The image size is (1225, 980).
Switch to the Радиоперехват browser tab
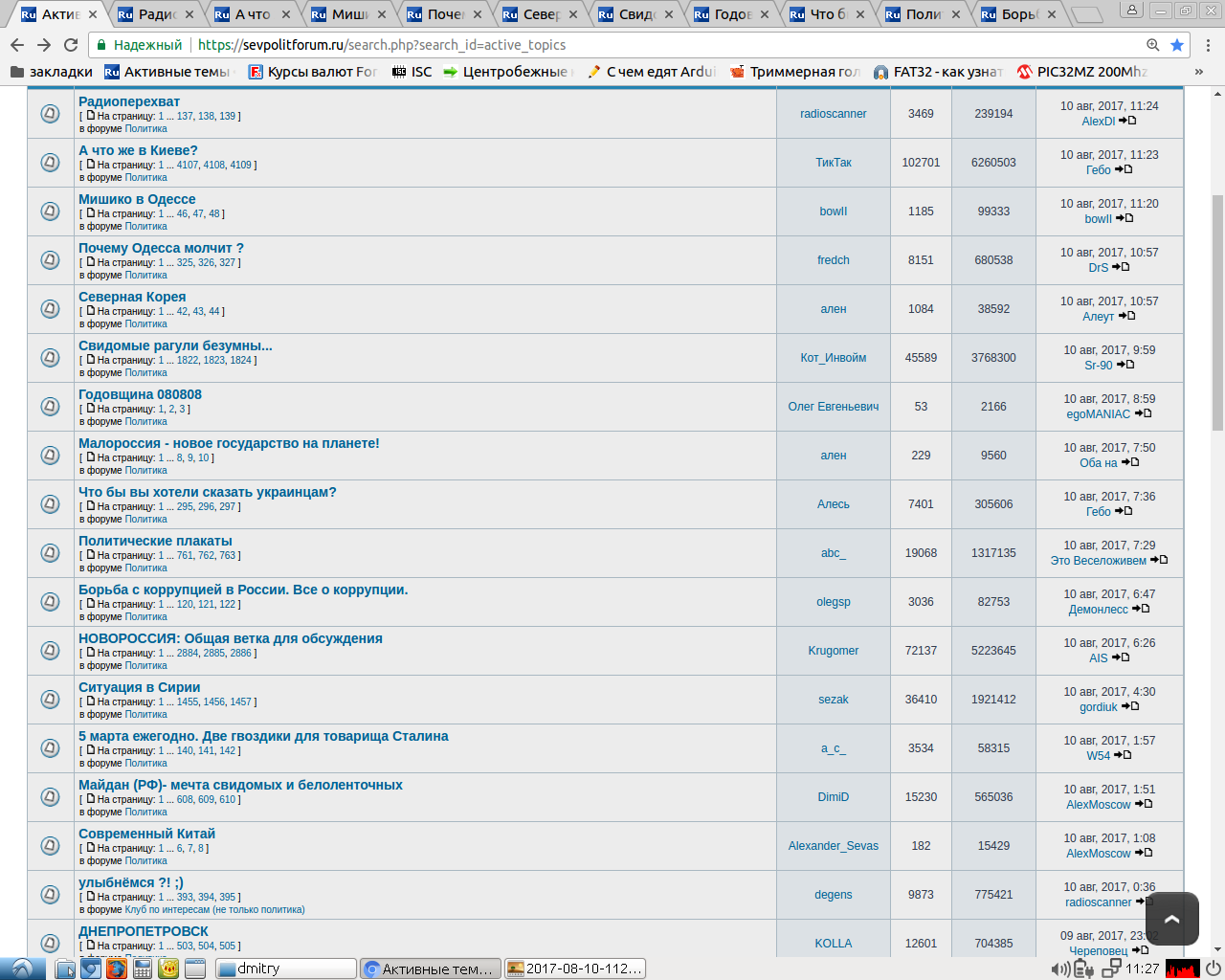tap(153, 14)
